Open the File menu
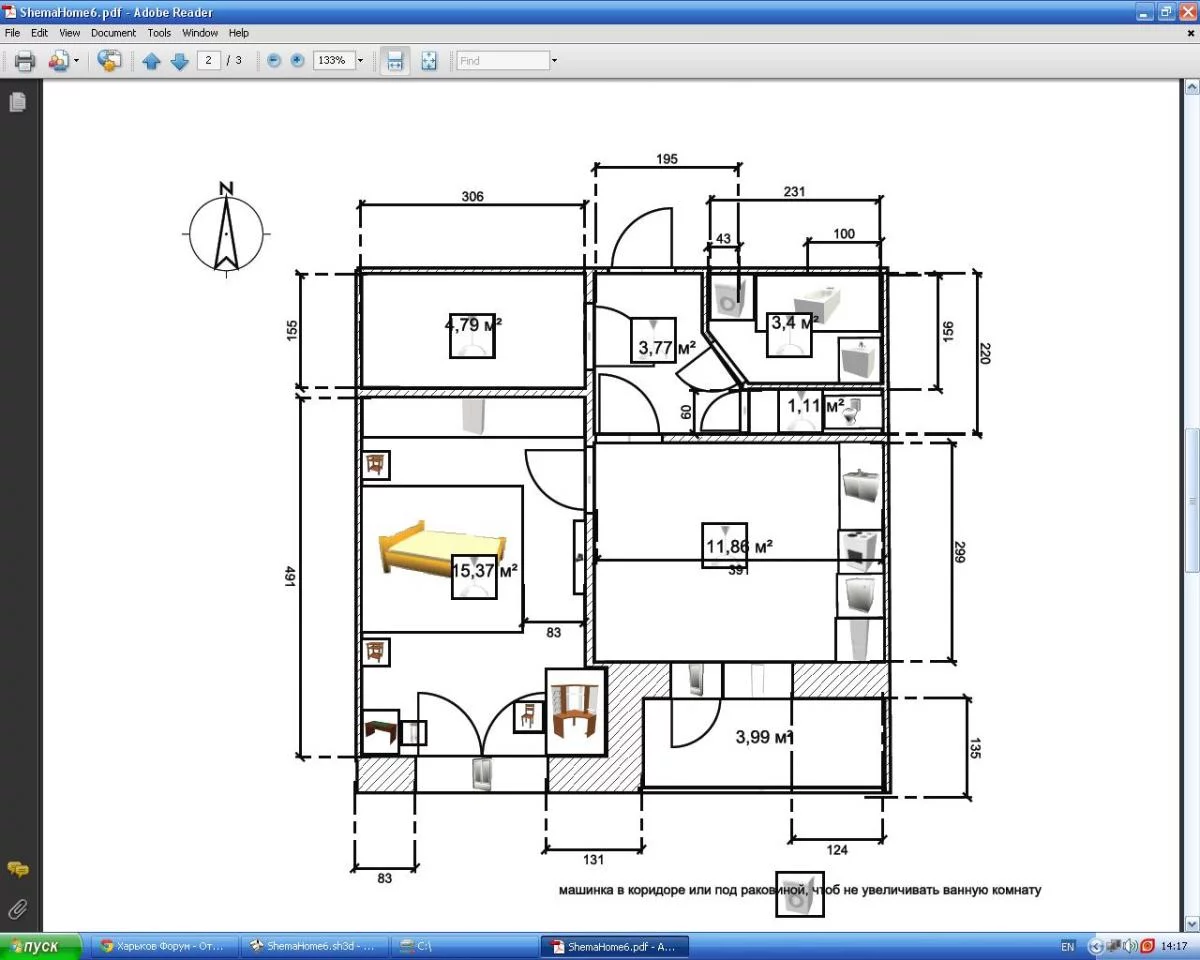Screen dimensions: 1200x960 [x=12, y=33]
